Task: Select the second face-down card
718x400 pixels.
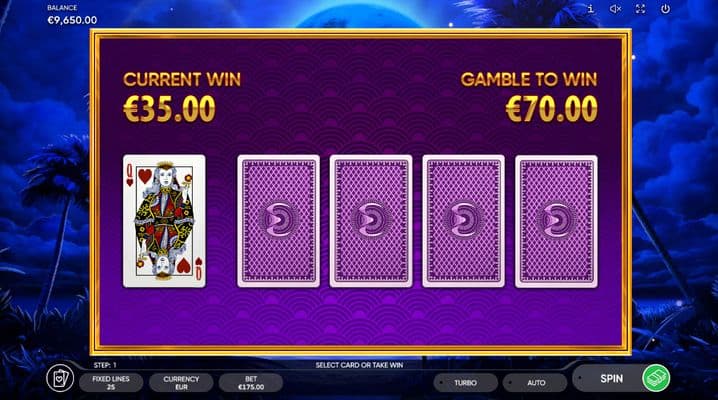Action: 371,221
